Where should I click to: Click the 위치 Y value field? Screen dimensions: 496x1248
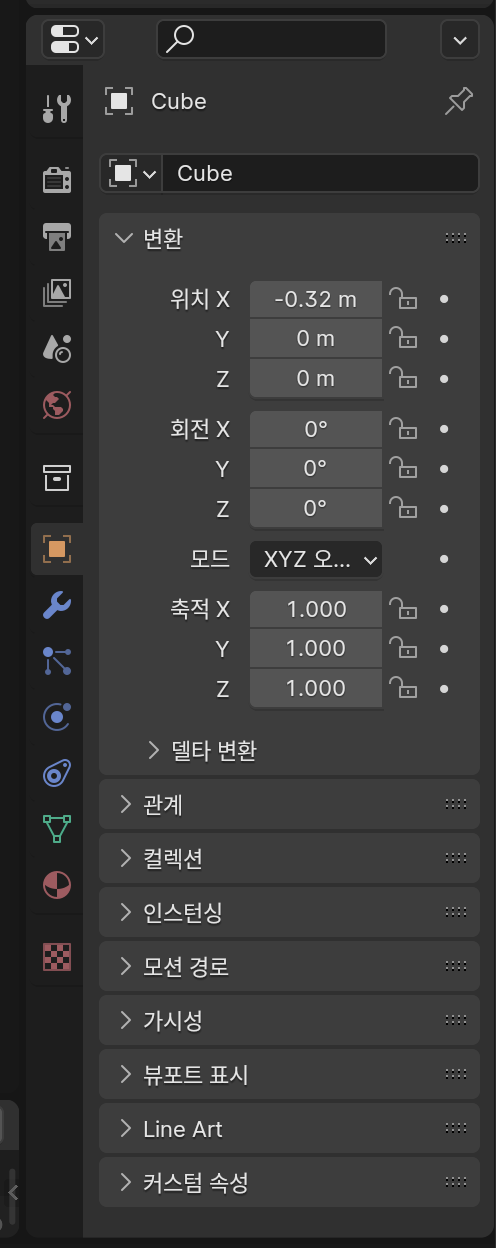coord(316,339)
